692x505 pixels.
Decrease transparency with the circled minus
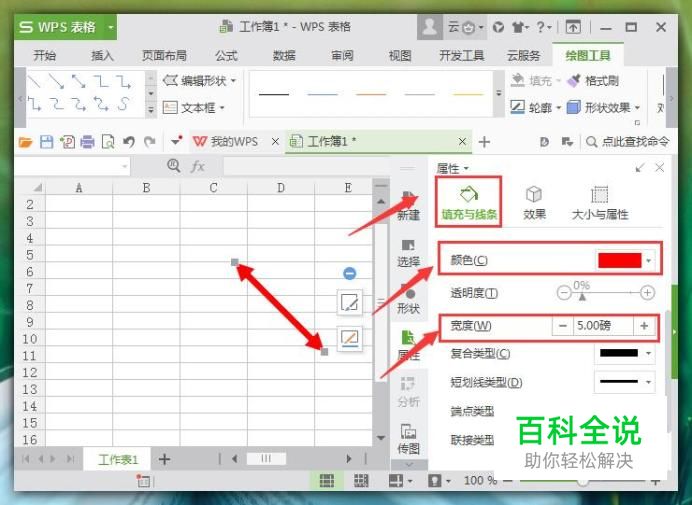pyautogui.click(x=564, y=292)
